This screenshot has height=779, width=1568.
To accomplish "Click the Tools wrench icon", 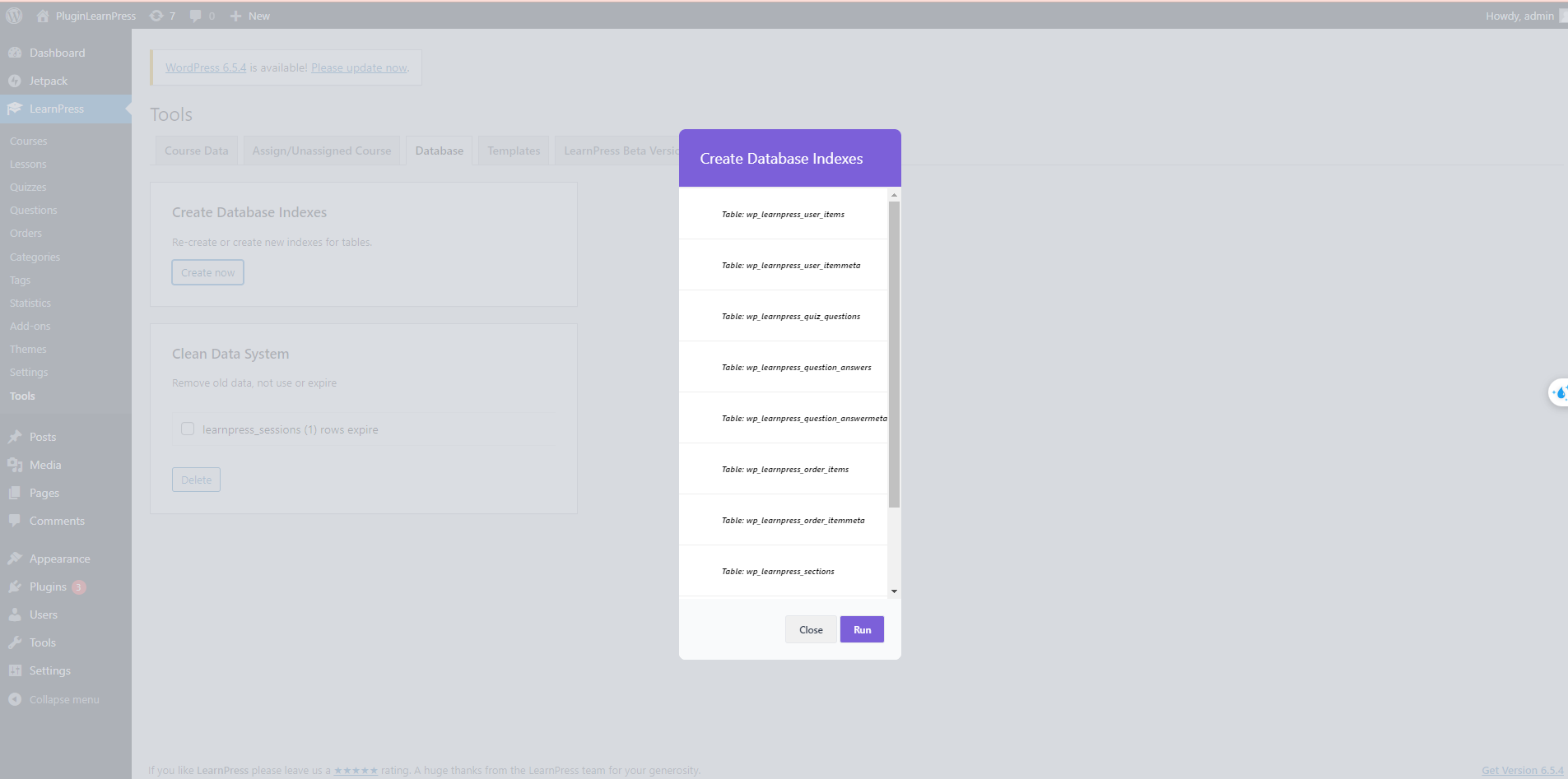I will [15, 642].
